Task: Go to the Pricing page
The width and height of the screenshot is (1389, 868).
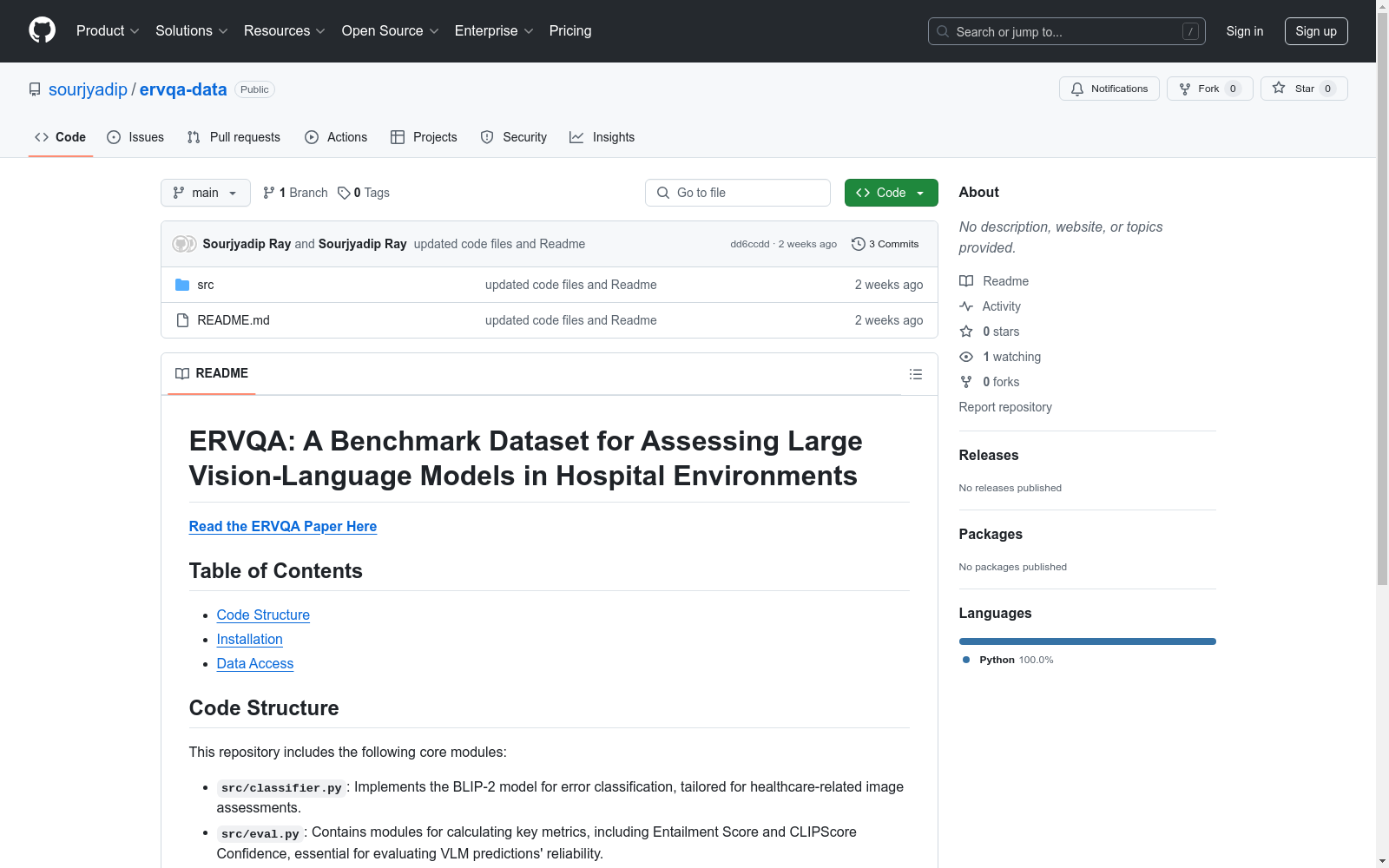Action: click(570, 31)
